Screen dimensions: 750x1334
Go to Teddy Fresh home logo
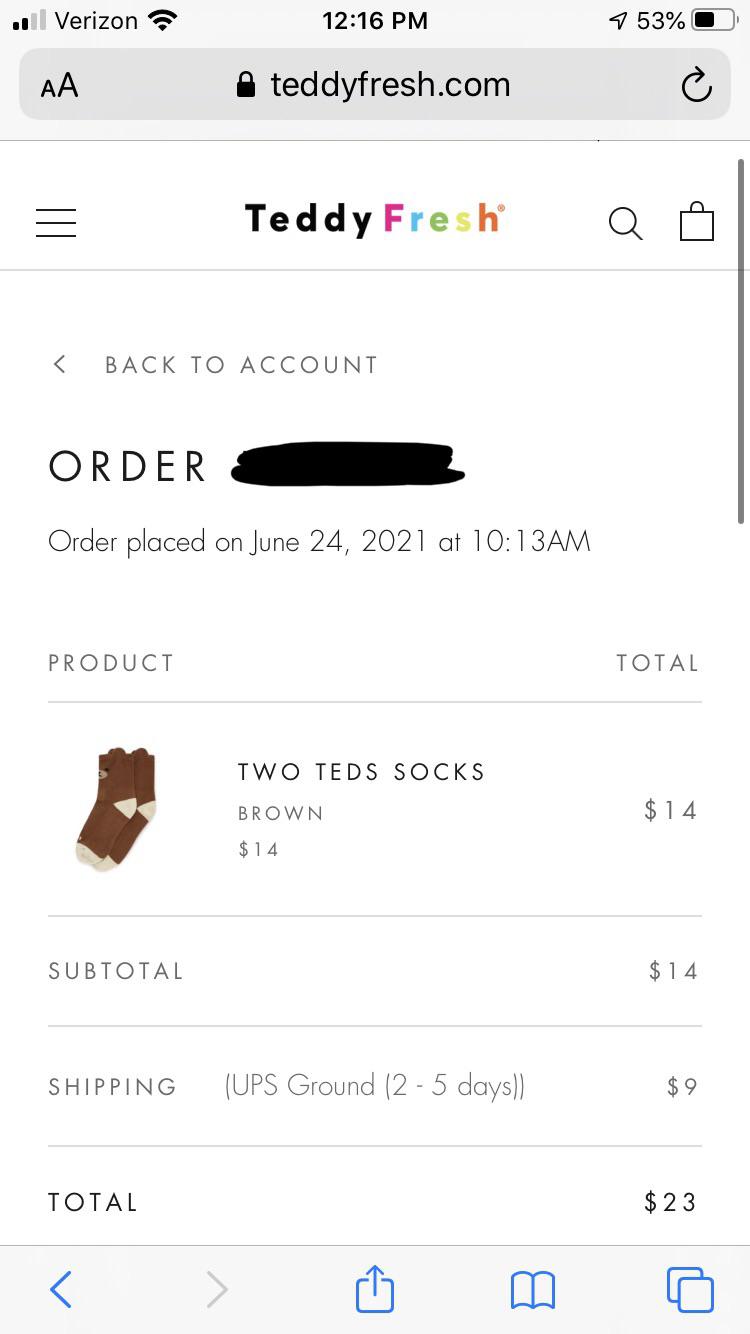pos(375,219)
